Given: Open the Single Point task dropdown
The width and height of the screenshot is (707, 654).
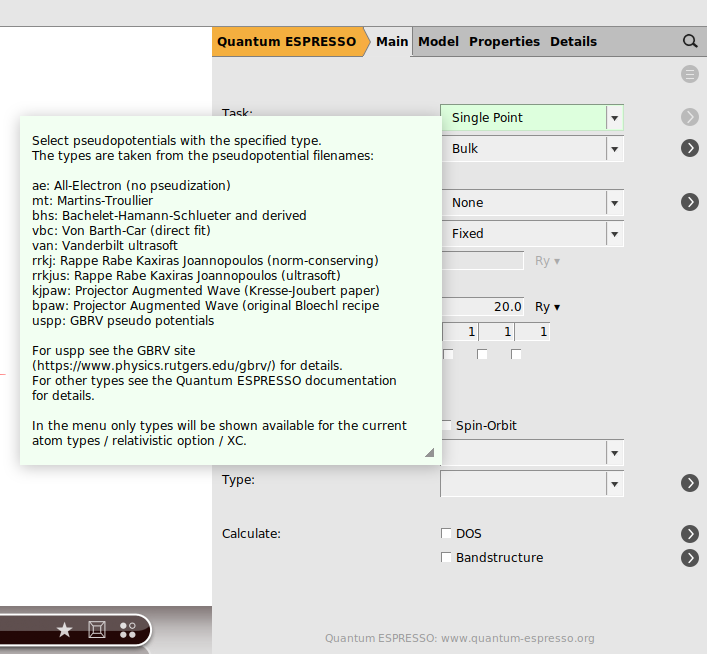Looking at the screenshot, I should pyautogui.click(x=532, y=118).
